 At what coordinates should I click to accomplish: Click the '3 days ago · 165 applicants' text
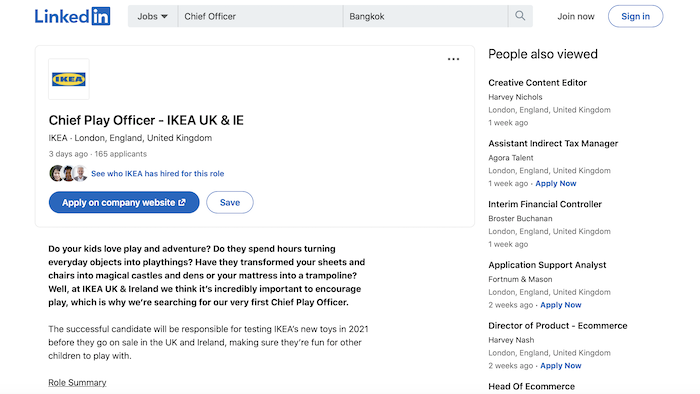click(x=98, y=154)
